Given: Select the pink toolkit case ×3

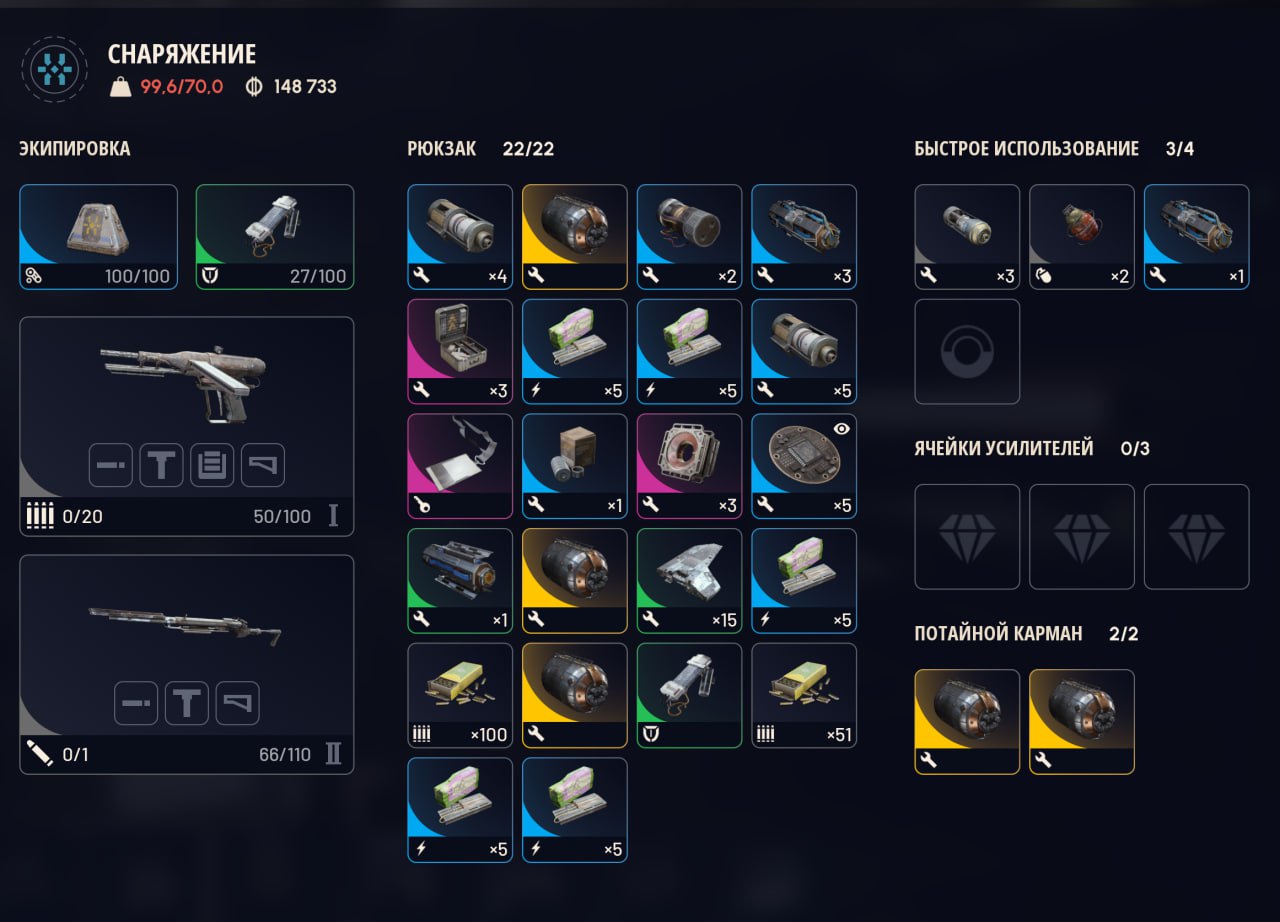Looking at the screenshot, I should tap(460, 351).
